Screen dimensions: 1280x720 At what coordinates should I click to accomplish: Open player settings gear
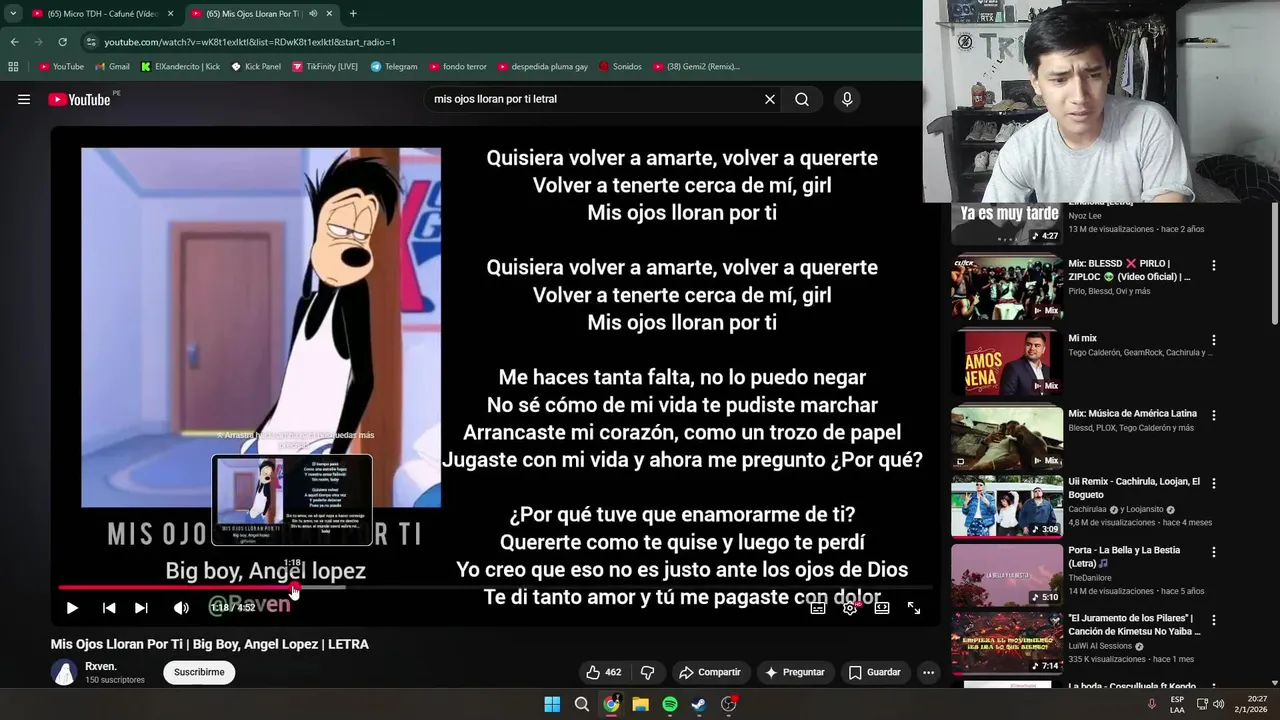[x=850, y=608]
